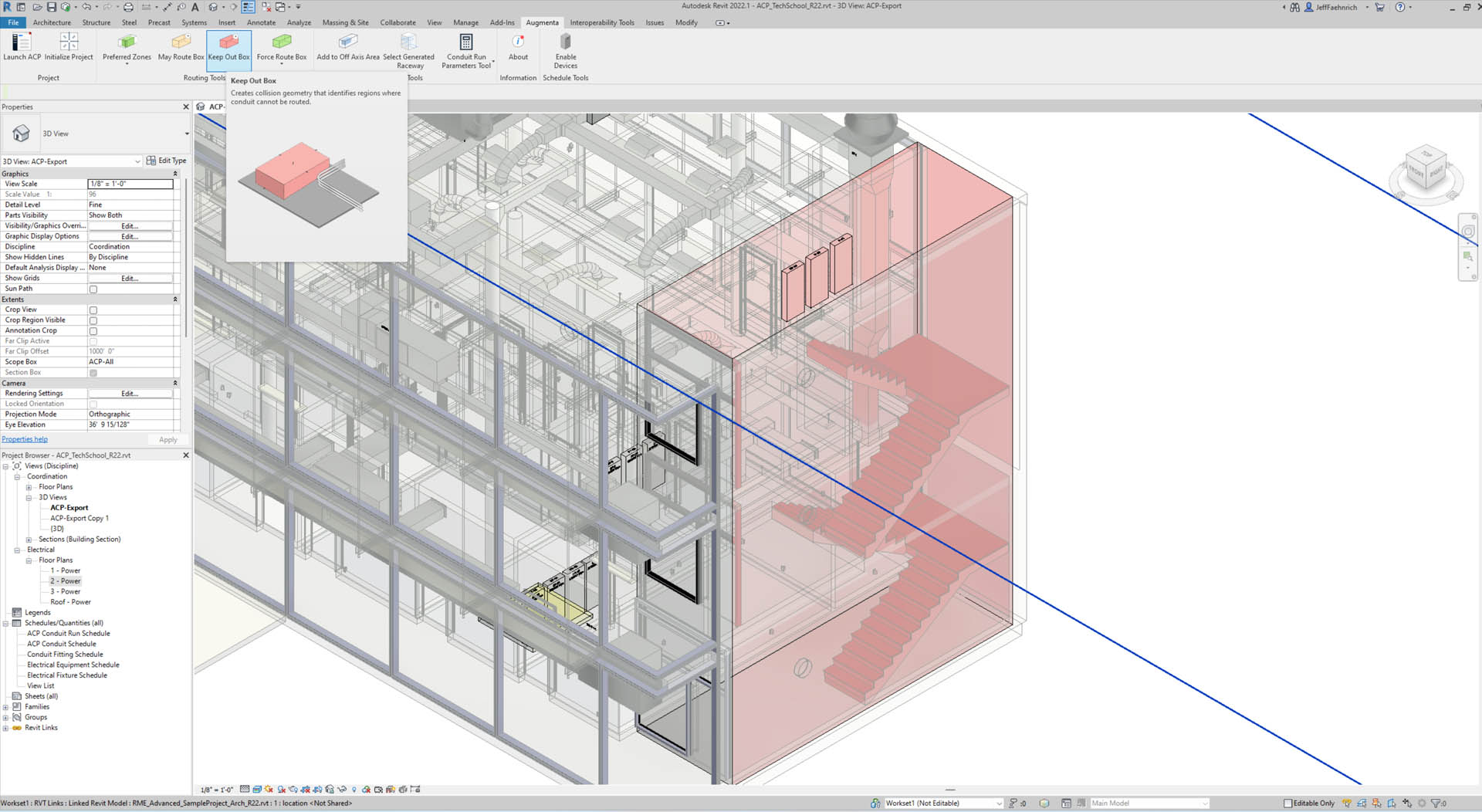Click the View Scale input field

coord(130,184)
